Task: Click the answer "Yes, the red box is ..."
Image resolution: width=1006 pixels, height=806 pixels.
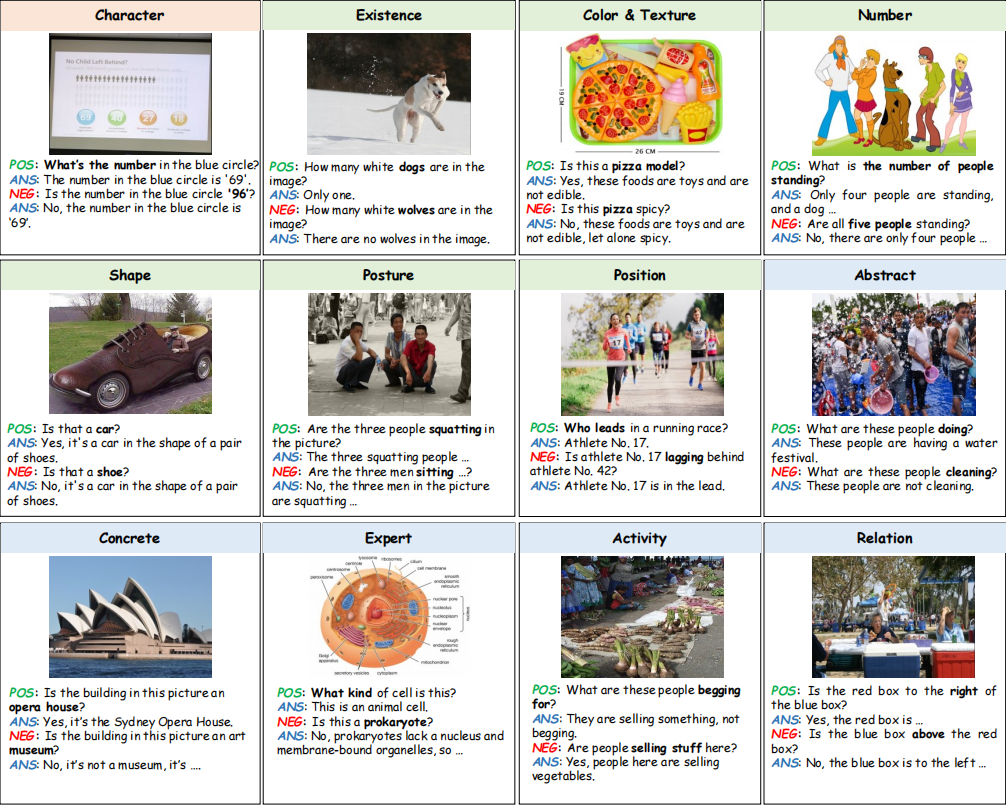Action: tap(864, 719)
